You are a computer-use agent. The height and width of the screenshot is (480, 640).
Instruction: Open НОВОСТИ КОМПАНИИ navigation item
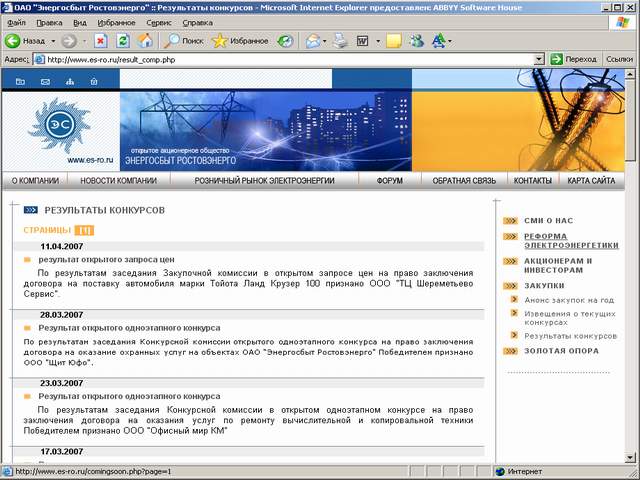118,180
